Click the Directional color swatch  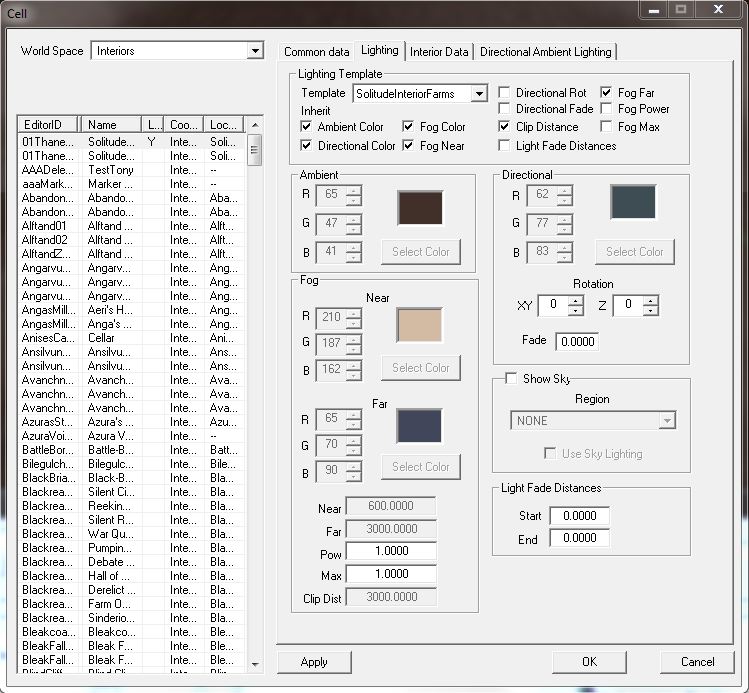(x=633, y=201)
